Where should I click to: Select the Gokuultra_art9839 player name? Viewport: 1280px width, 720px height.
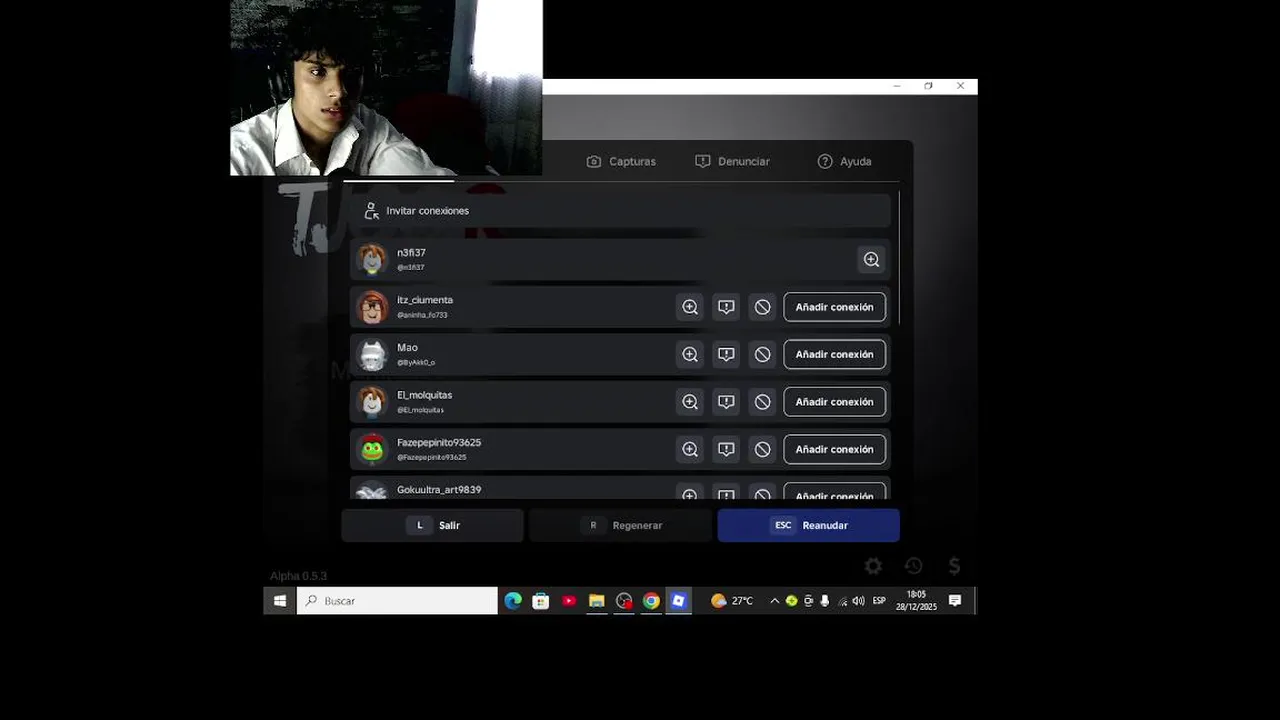[439, 490]
